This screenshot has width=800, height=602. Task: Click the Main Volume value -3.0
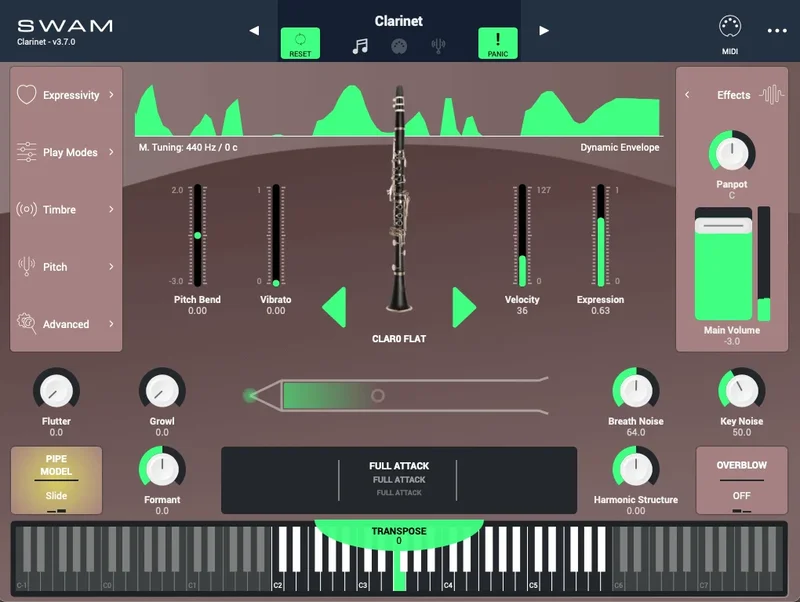click(732, 341)
